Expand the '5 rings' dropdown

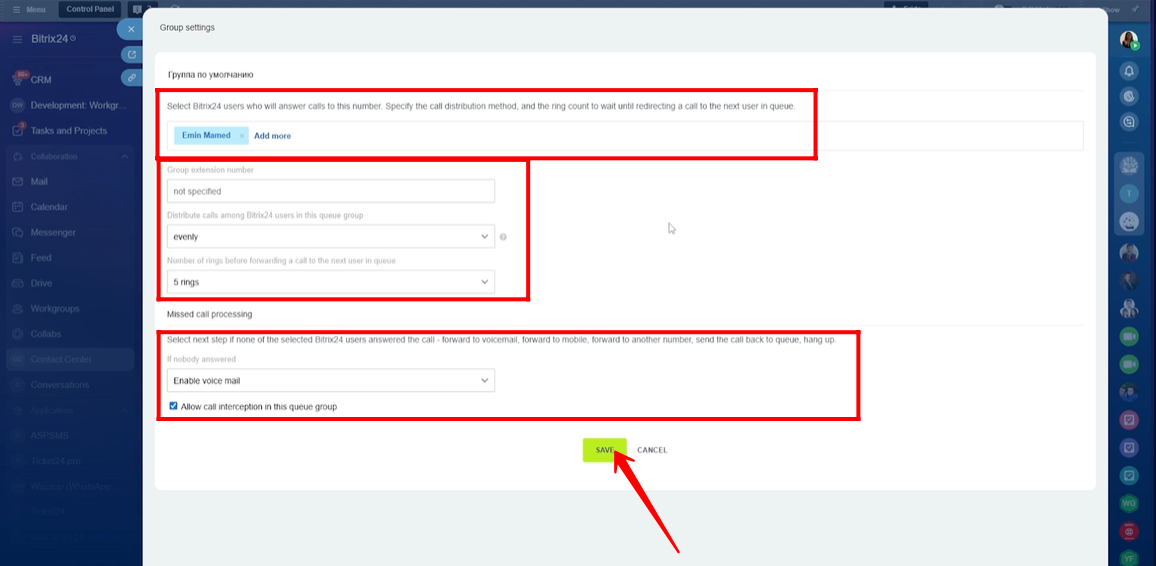[x=330, y=282]
